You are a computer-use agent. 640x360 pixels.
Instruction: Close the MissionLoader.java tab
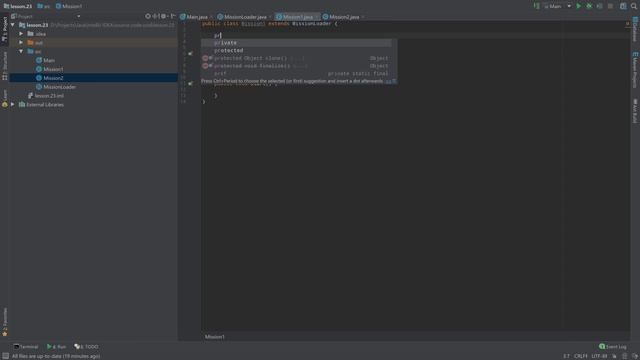click(270, 17)
